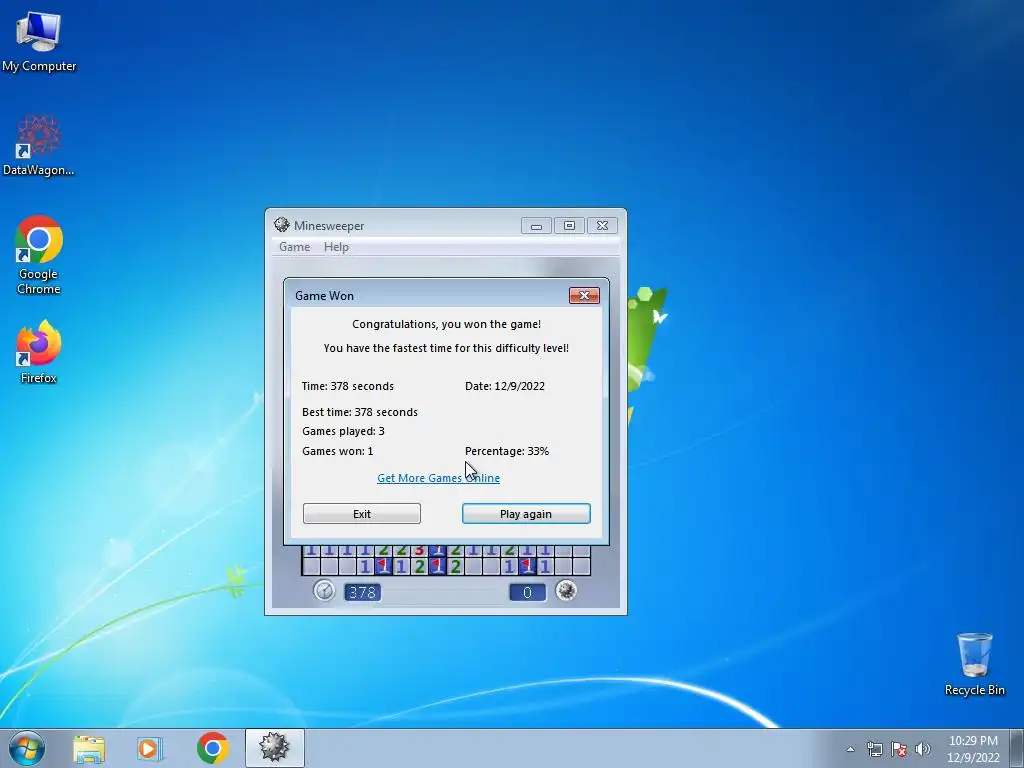Viewport: 1024px width, 768px height.
Task: Click the 'Percentage: 33%' text
Action: pyautogui.click(x=507, y=451)
